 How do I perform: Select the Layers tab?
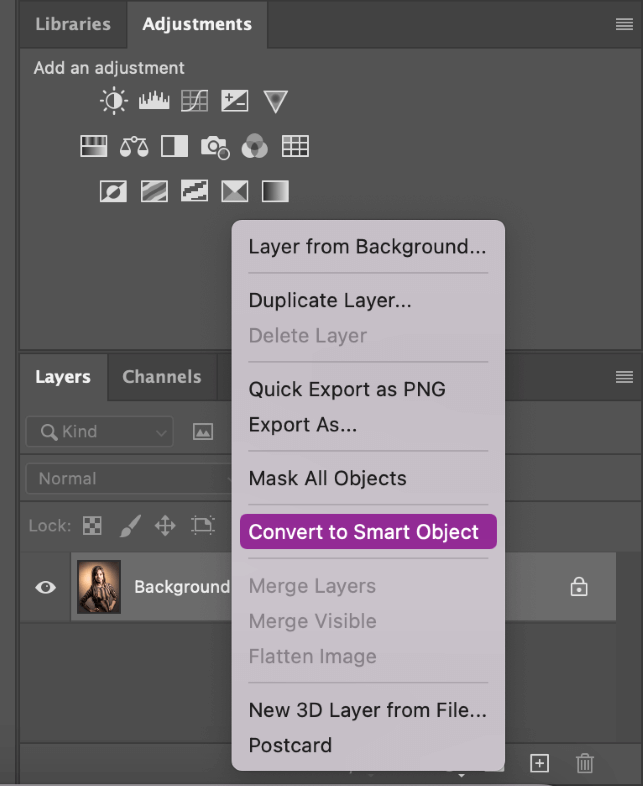pos(63,376)
